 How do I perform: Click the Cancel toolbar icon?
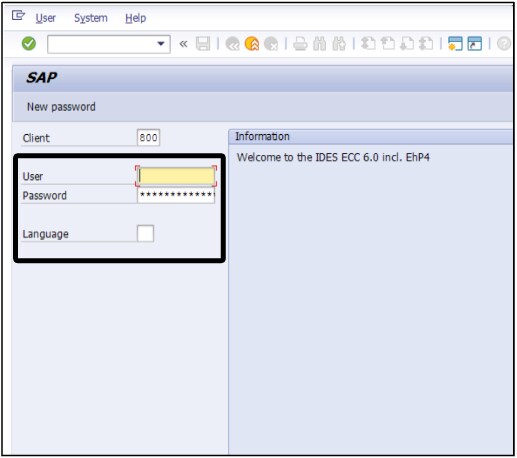271,44
